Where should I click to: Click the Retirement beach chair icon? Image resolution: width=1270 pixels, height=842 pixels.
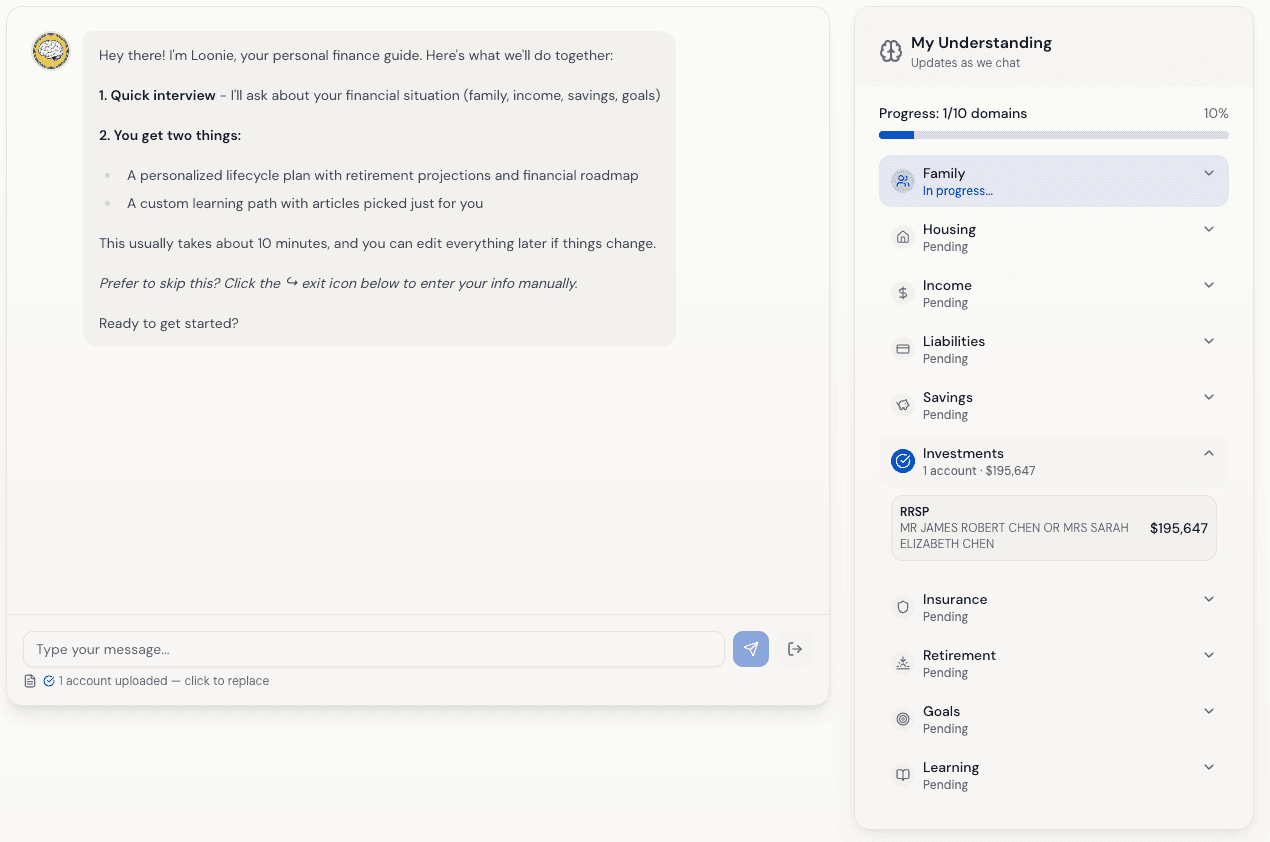point(903,663)
